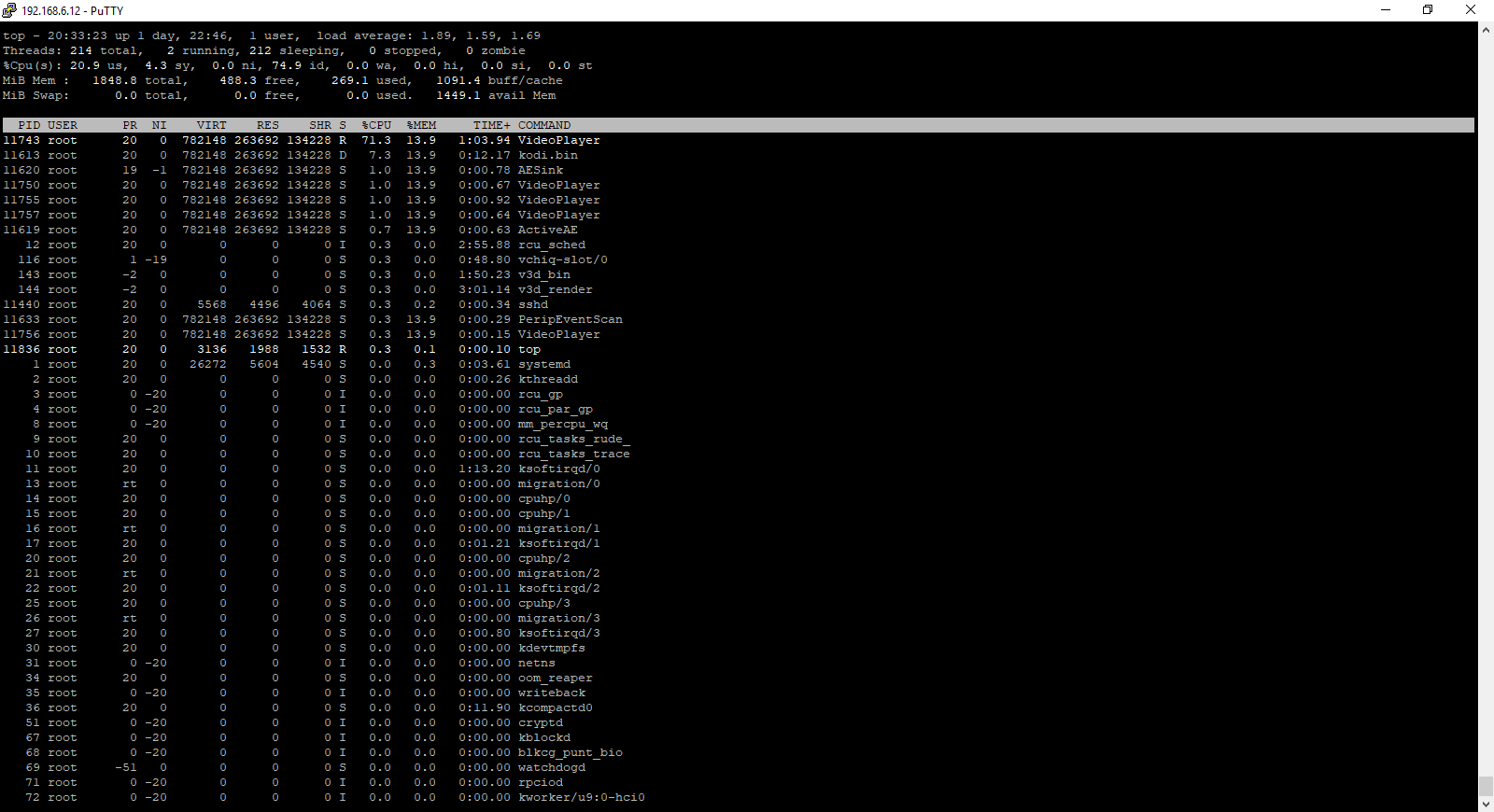The height and width of the screenshot is (812, 1494).
Task: Click the %MEM column header
Action: 421,125
